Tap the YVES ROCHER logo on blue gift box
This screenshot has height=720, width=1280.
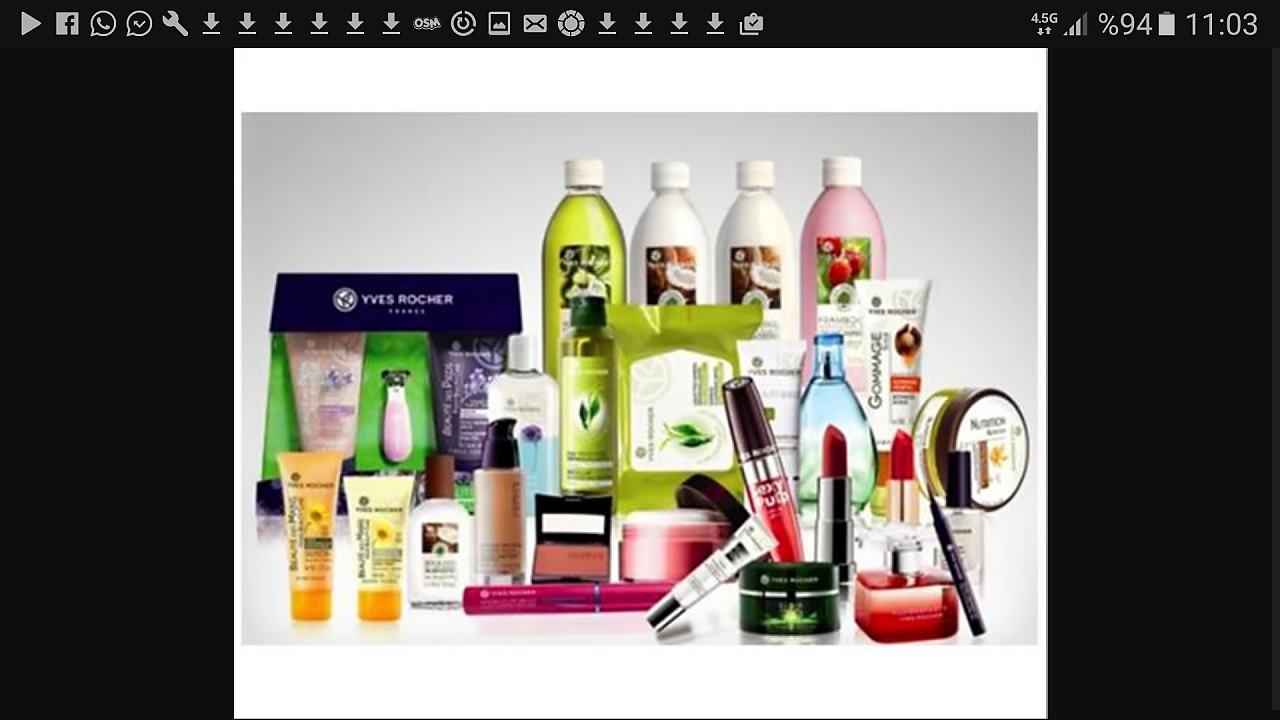pos(393,299)
